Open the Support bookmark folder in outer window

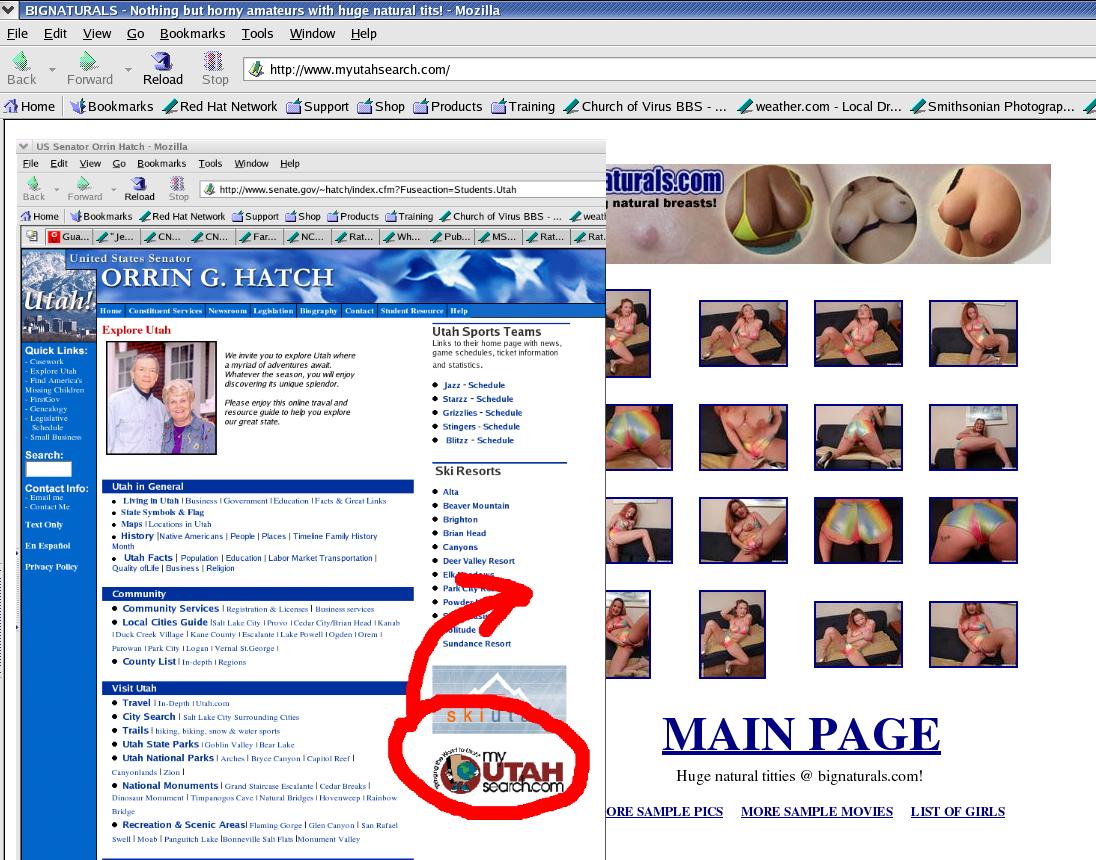tap(317, 106)
